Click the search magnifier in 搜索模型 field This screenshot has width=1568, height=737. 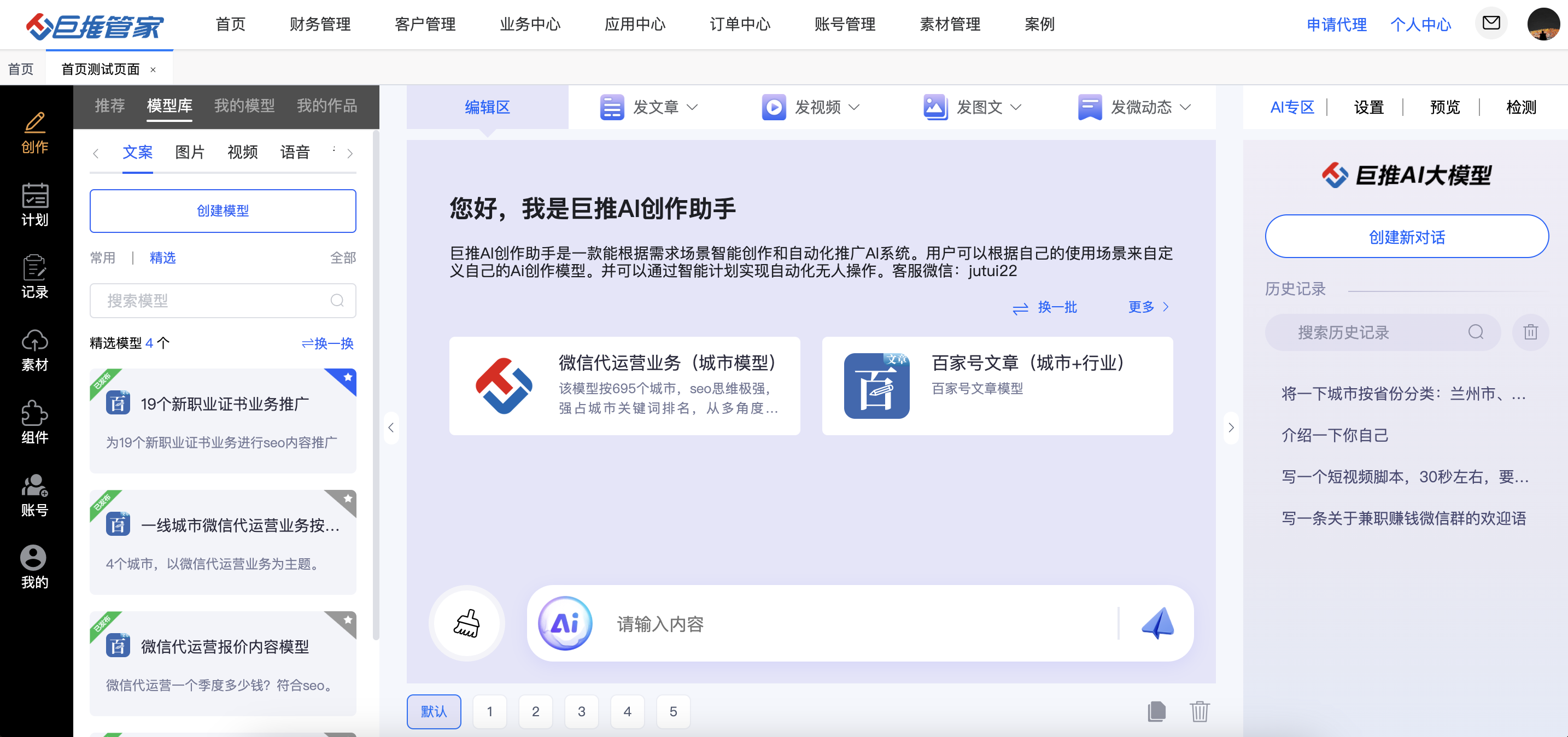(337, 301)
